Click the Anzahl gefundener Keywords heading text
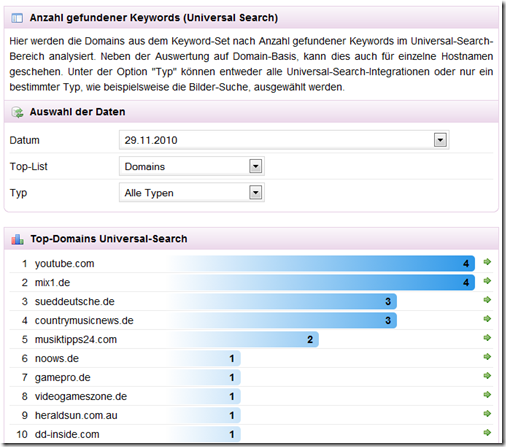 [x=154, y=18]
